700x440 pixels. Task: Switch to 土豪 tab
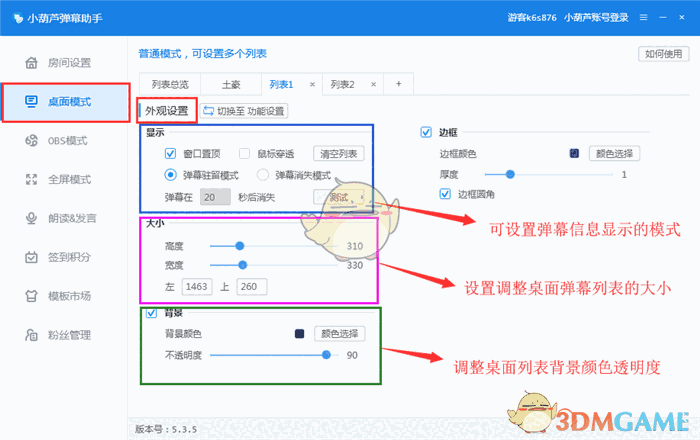231,84
